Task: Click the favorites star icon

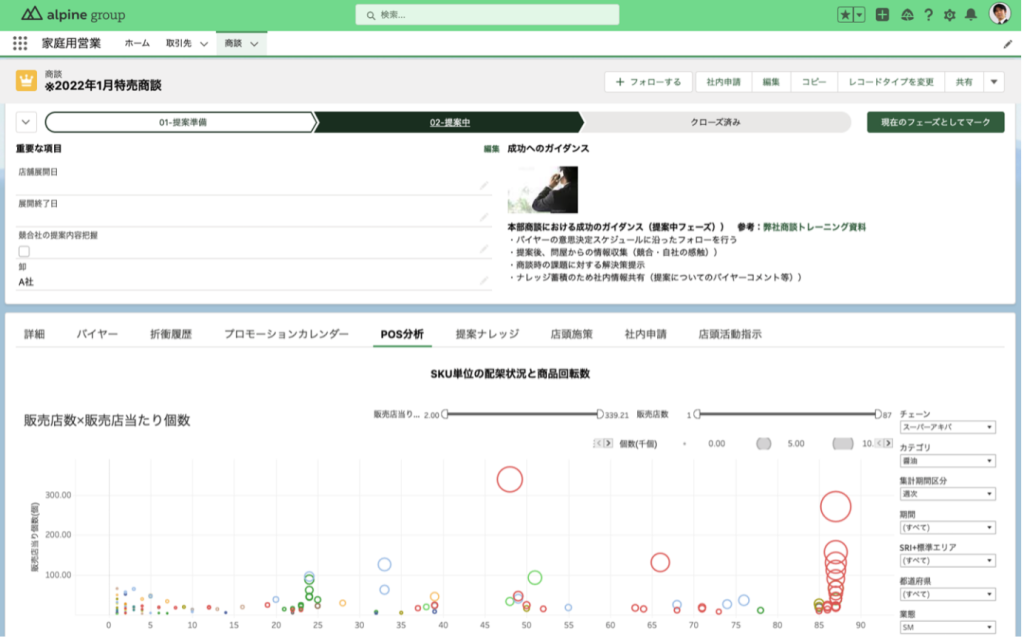Action: 845,15
